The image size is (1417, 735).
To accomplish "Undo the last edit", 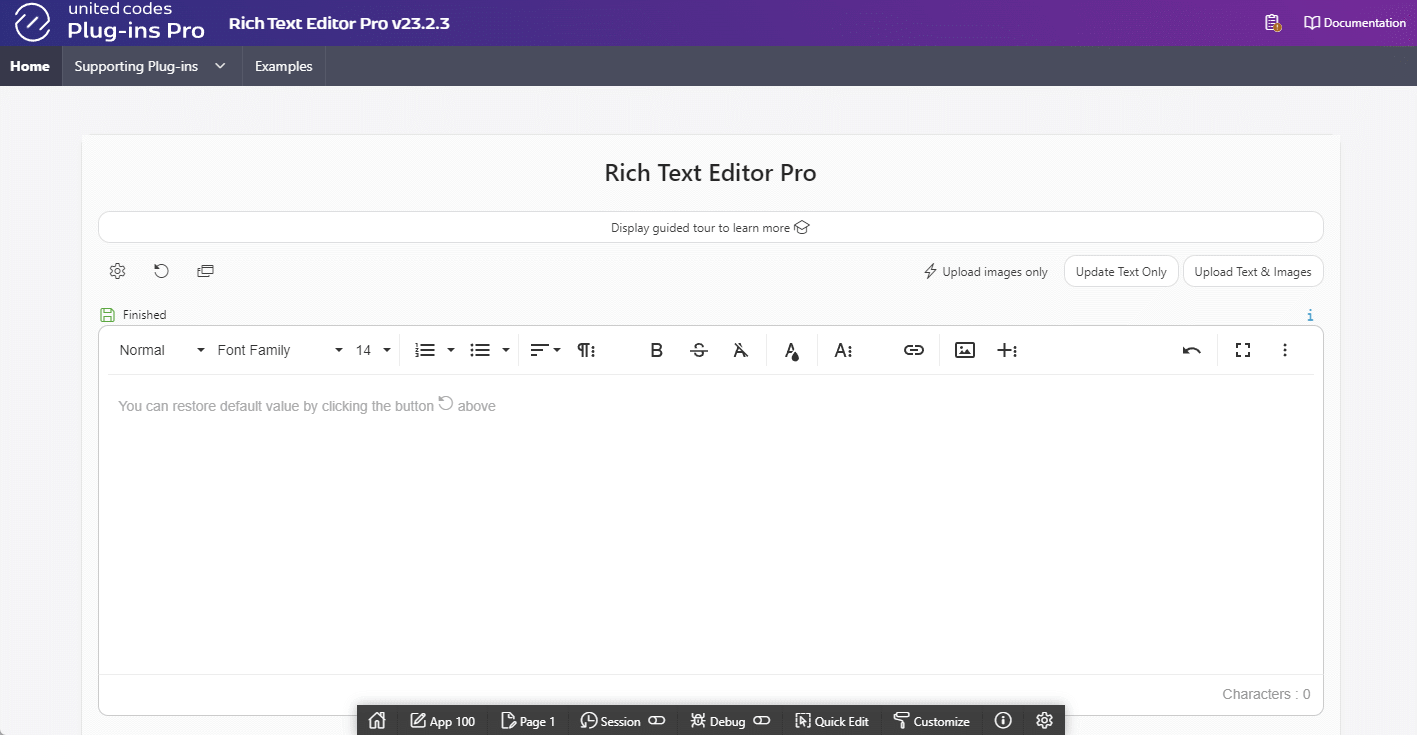I will 1192,350.
